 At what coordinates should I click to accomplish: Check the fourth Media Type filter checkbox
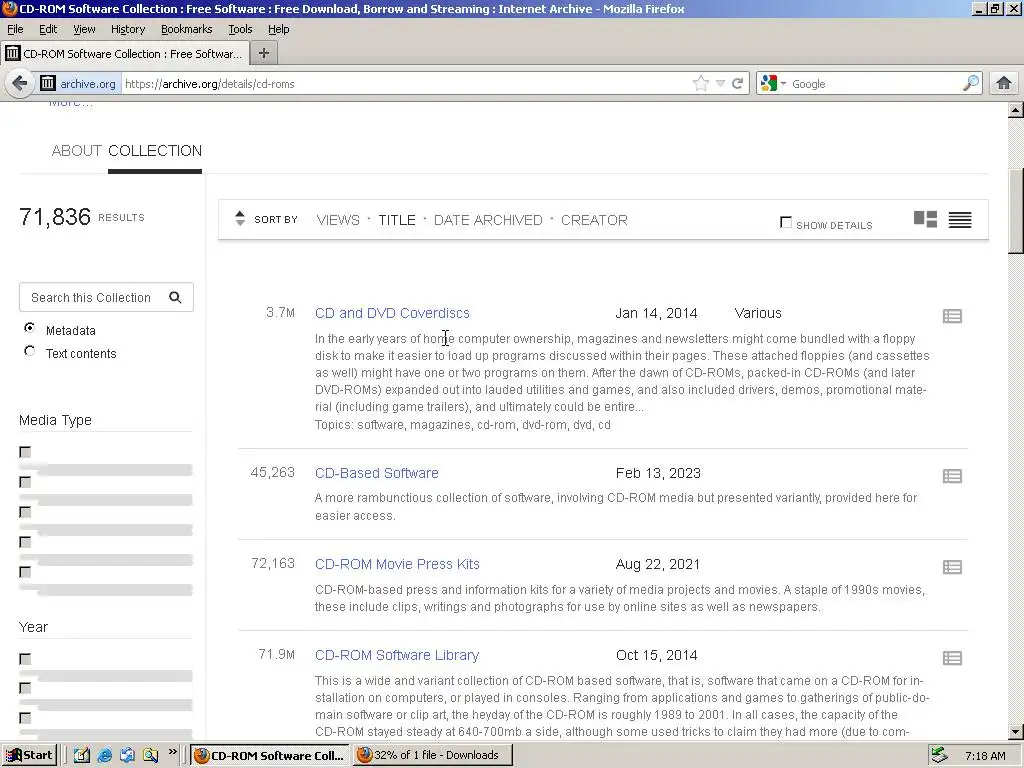coord(25,542)
